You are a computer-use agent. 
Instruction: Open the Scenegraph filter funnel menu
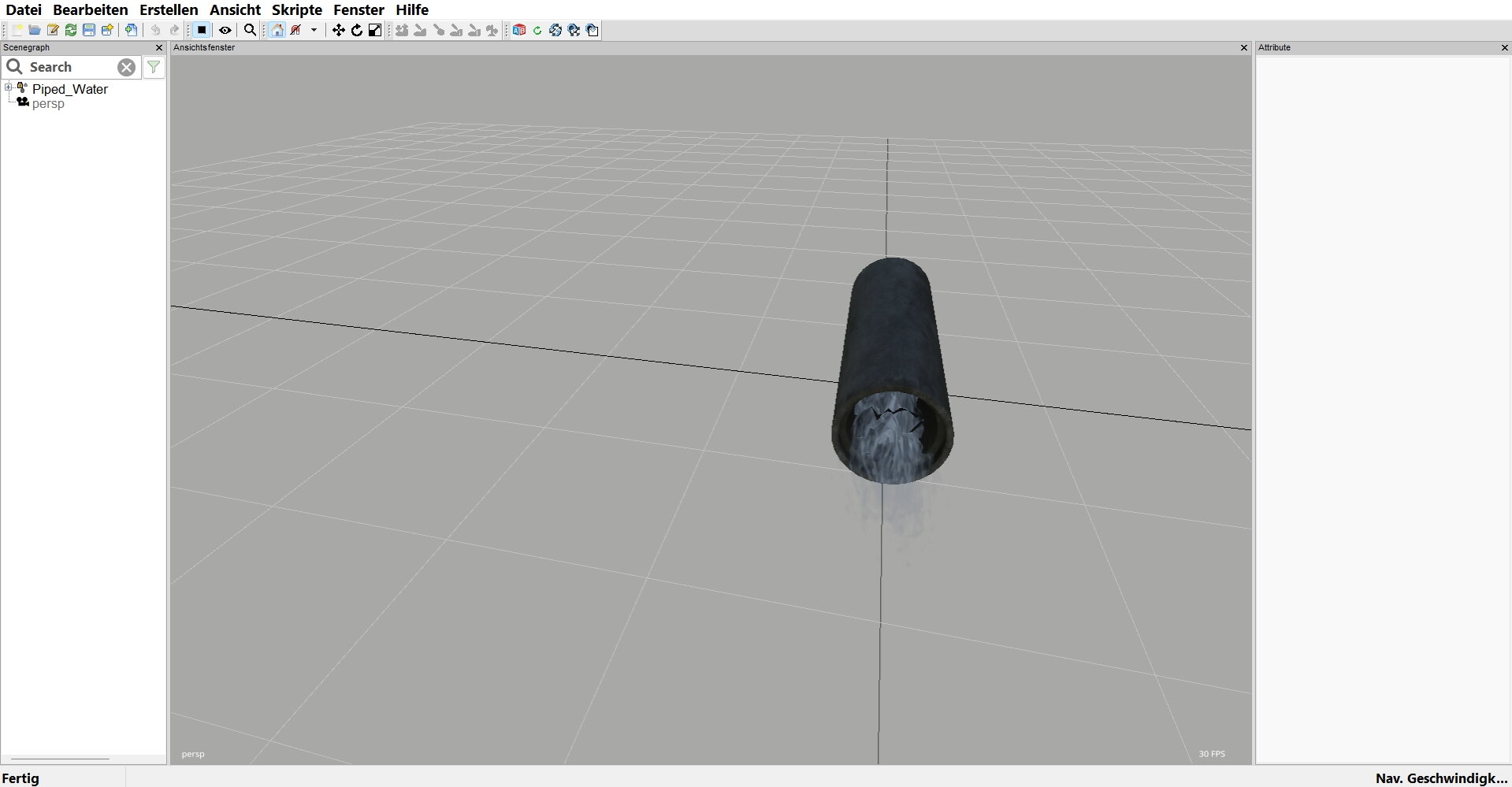154,67
